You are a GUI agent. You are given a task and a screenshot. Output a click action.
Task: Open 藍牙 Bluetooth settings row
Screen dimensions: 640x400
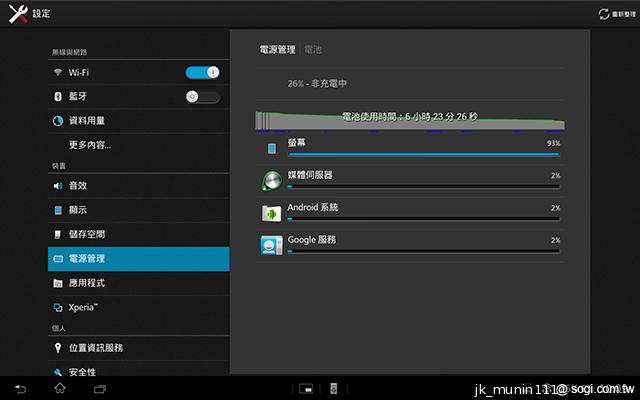pyautogui.click(x=139, y=97)
